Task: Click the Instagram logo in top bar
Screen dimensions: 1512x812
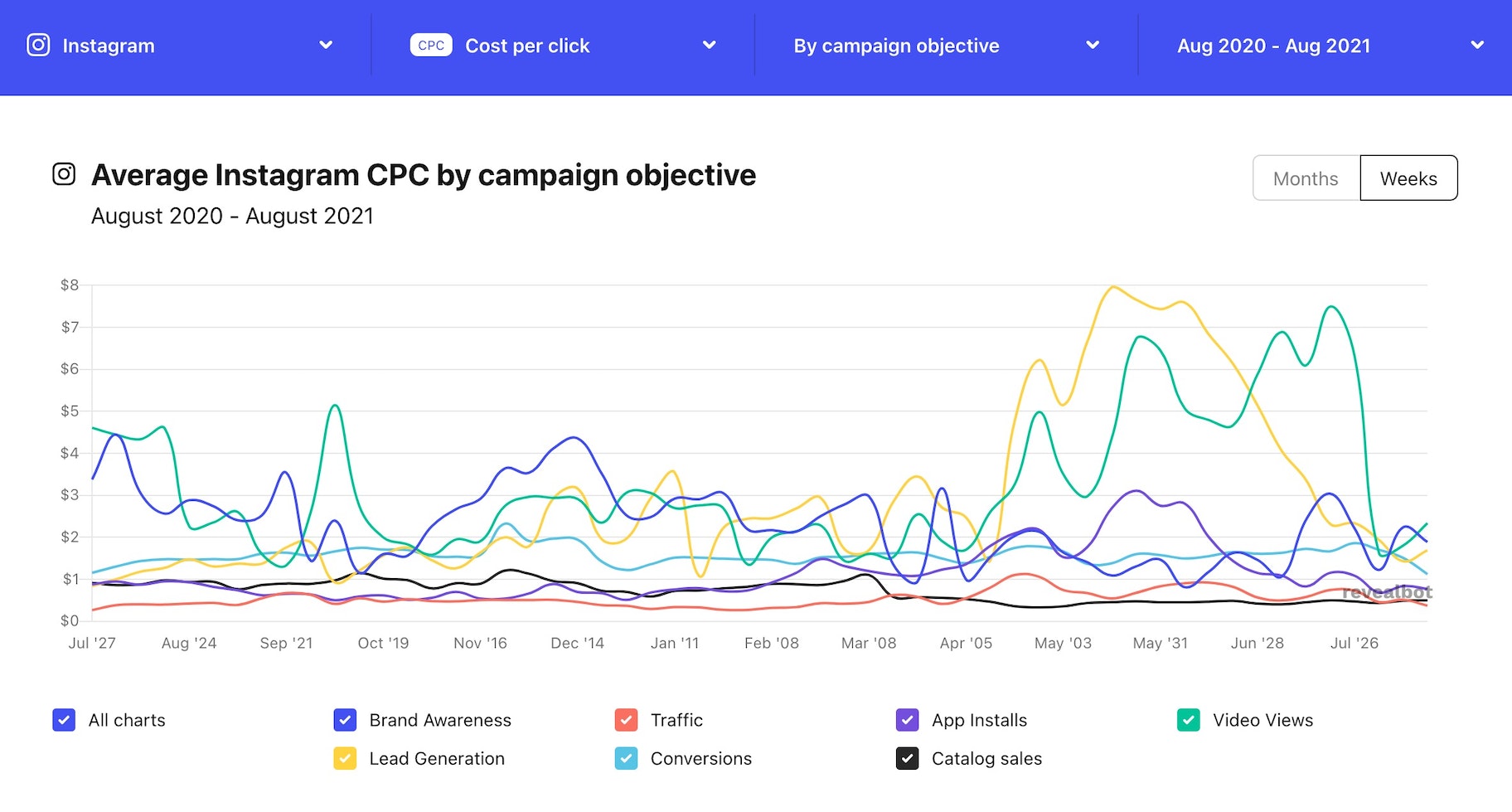Action: 38,45
